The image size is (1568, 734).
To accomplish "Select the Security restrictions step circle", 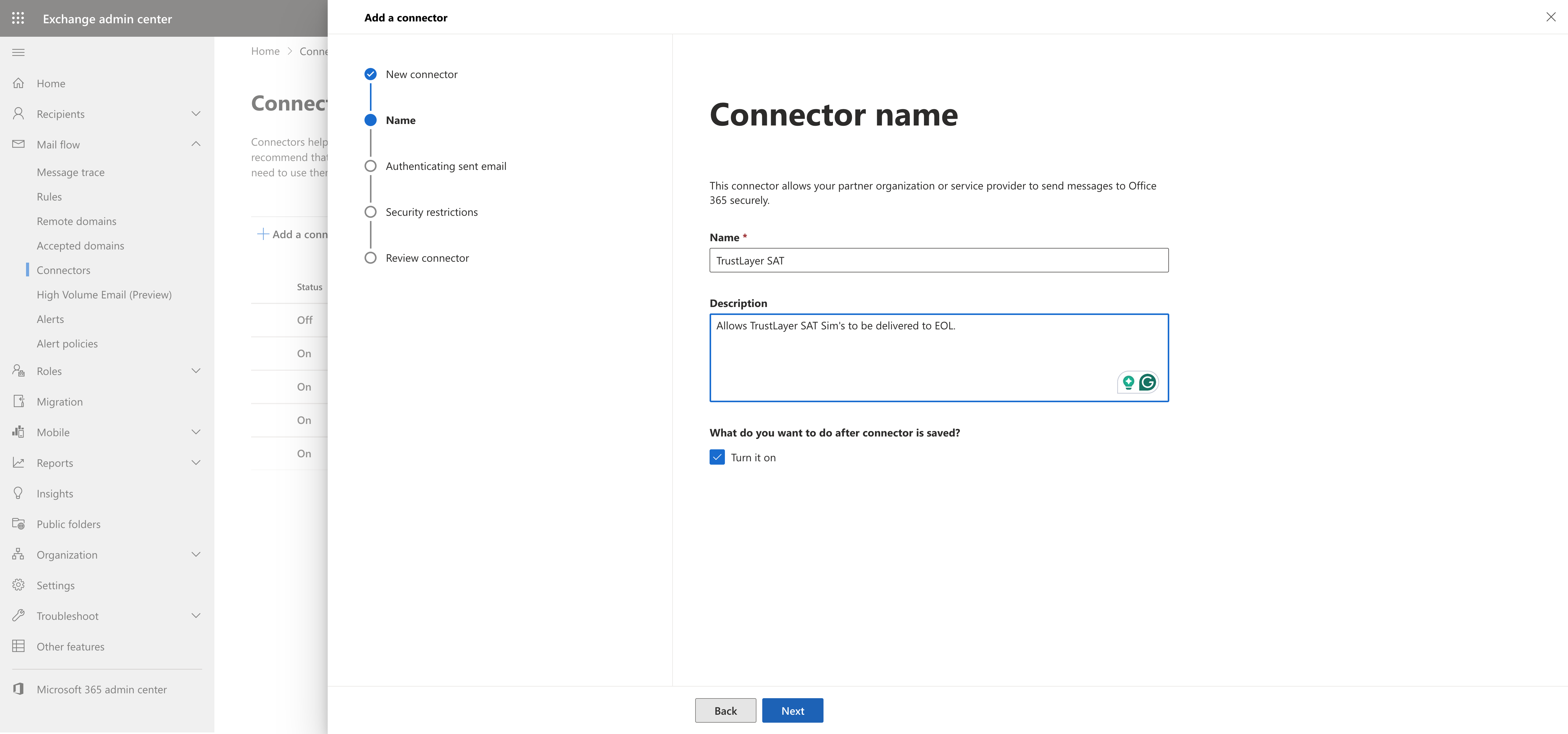I will [x=370, y=212].
